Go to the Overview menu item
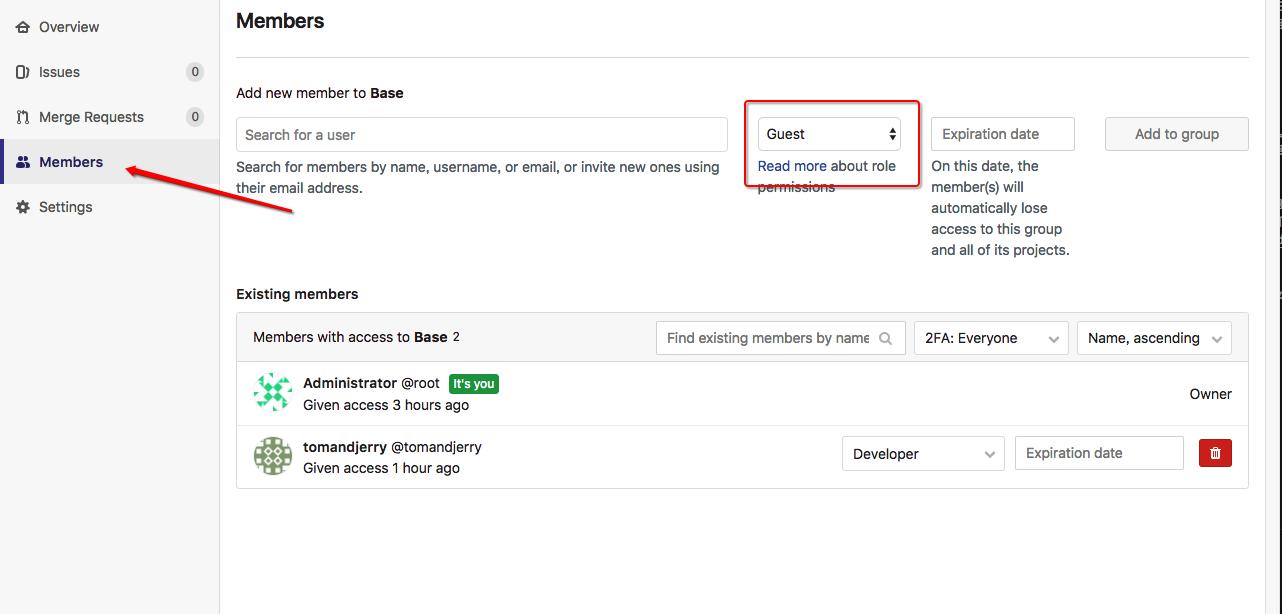This screenshot has width=1282, height=614. coord(69,27)
